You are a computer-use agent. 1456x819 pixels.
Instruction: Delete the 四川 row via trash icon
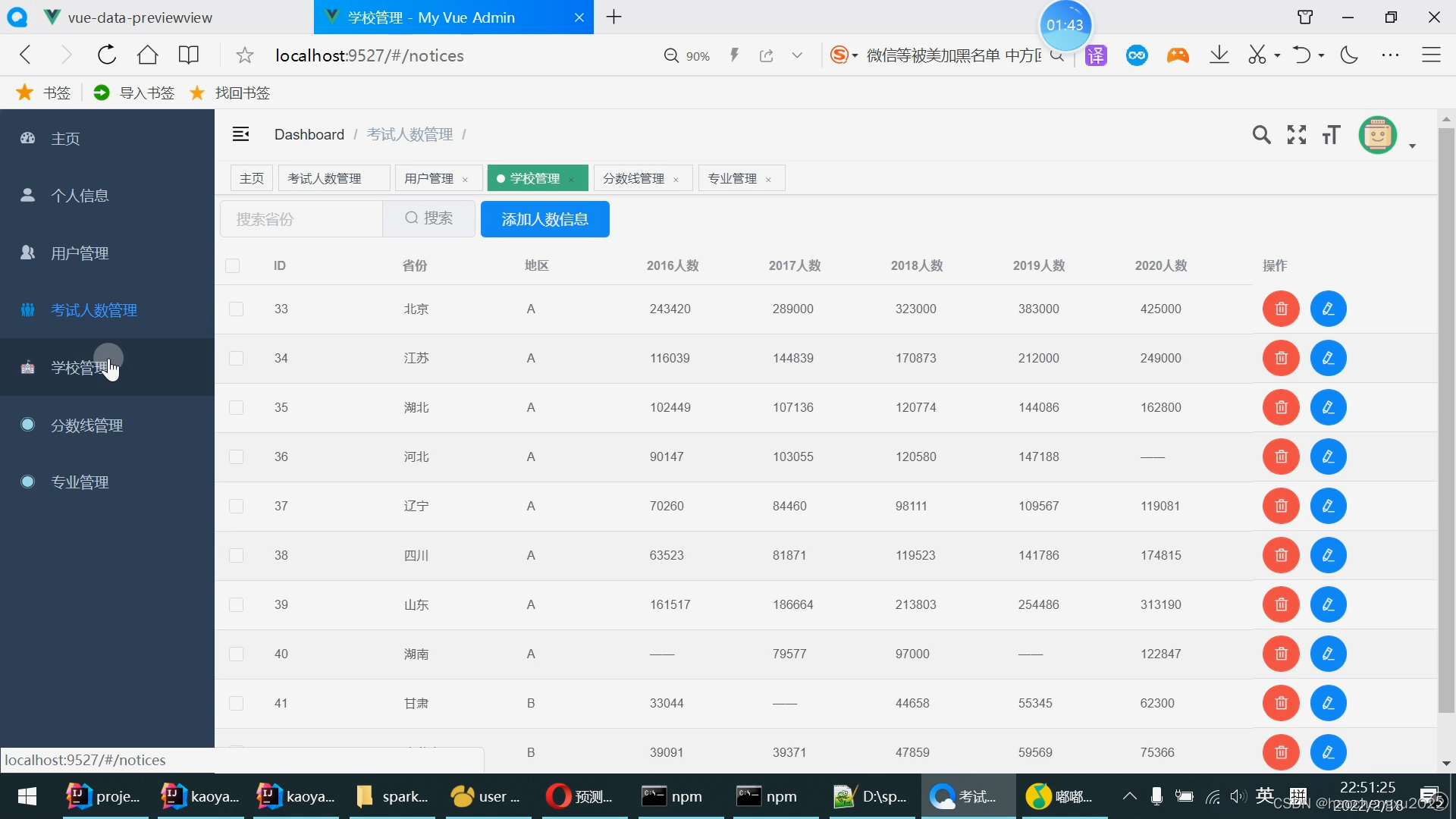pyautogui.click(x=1281, y=555)
